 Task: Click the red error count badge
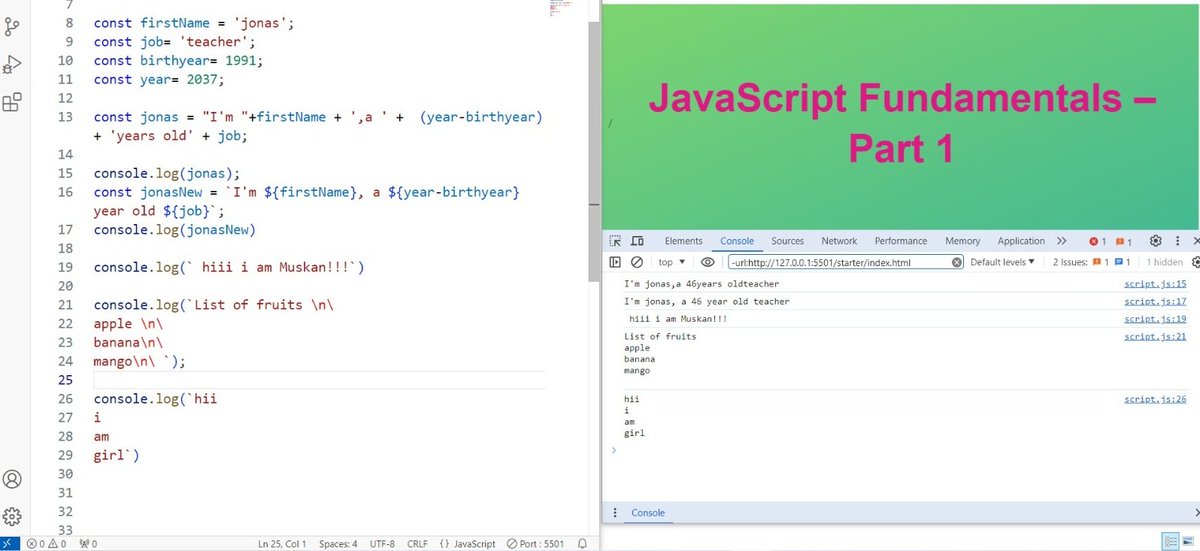tap(1097, 241)
